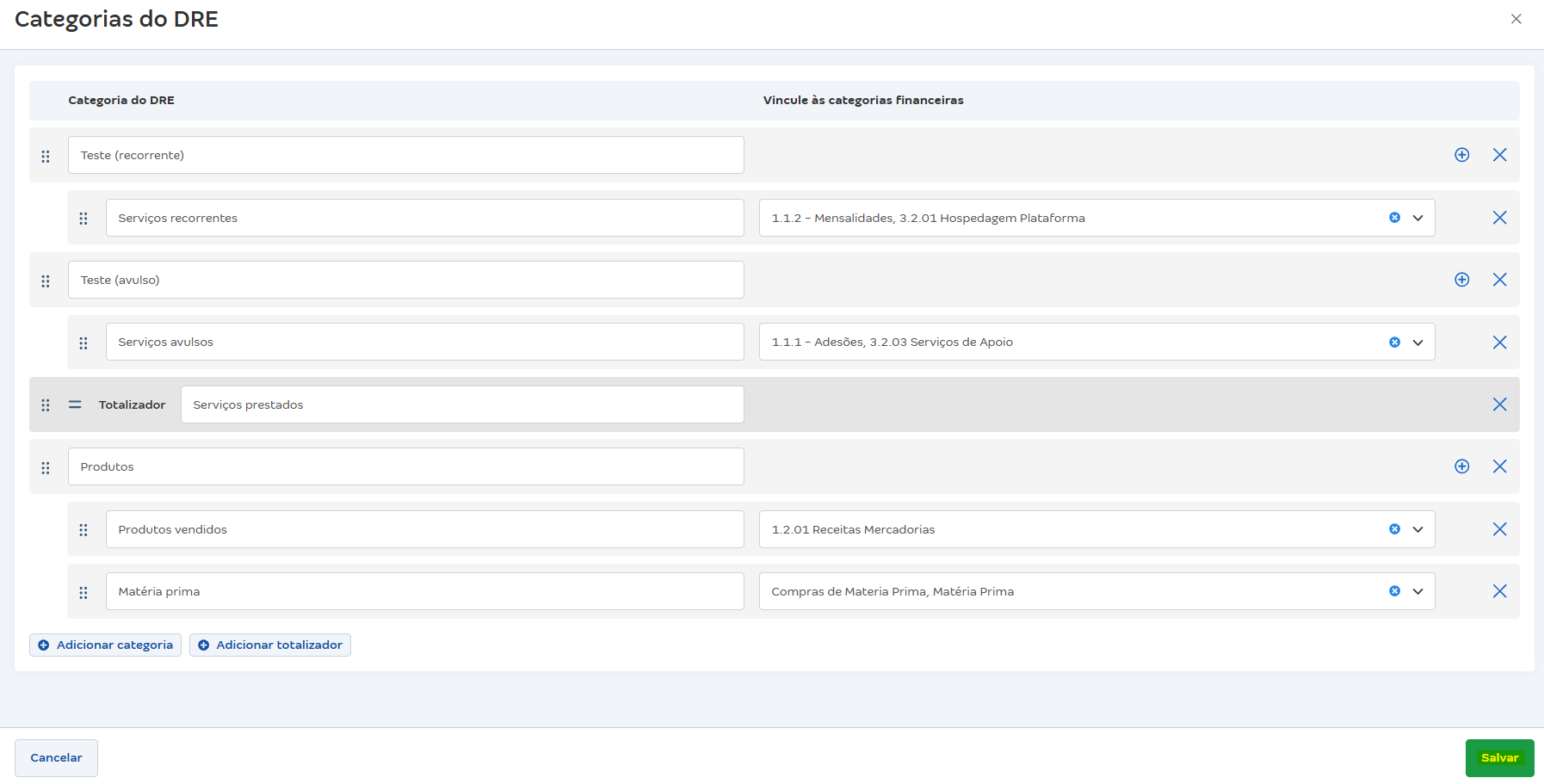Add subcategory to Produtos with plus icon
1544x784 pixels.
[x=1461, y=466]
